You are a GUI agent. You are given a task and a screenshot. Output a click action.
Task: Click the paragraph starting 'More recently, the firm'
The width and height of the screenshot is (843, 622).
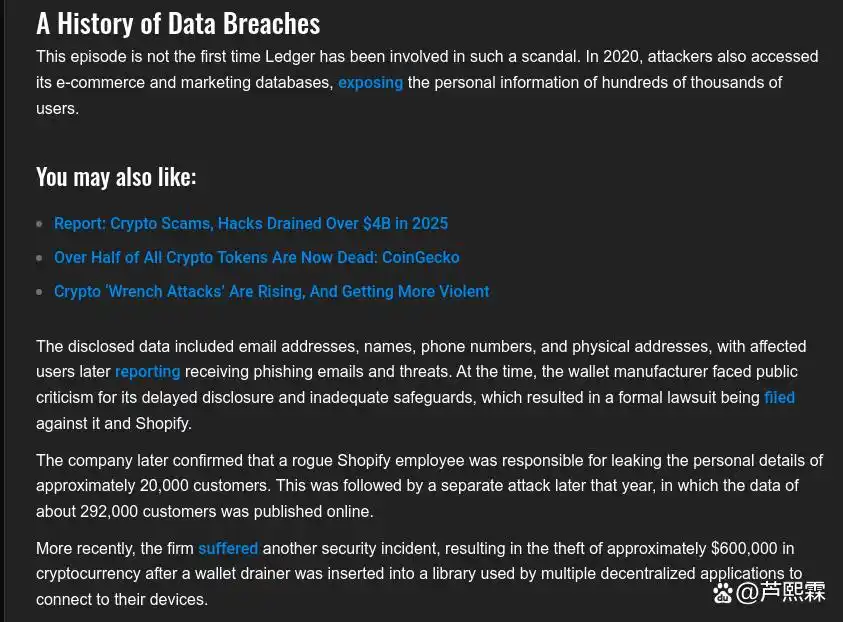click(419, 574)
